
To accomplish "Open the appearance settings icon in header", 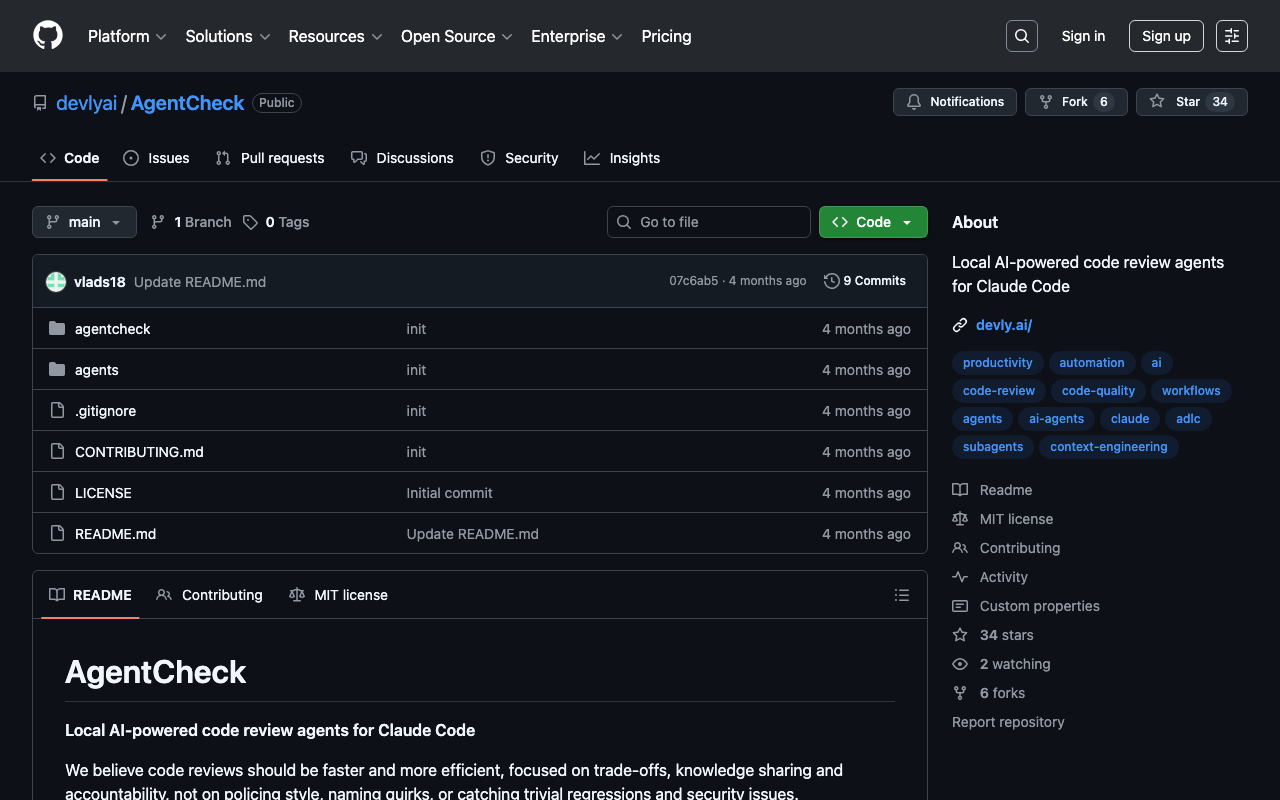I will (x=1231, y=36).
